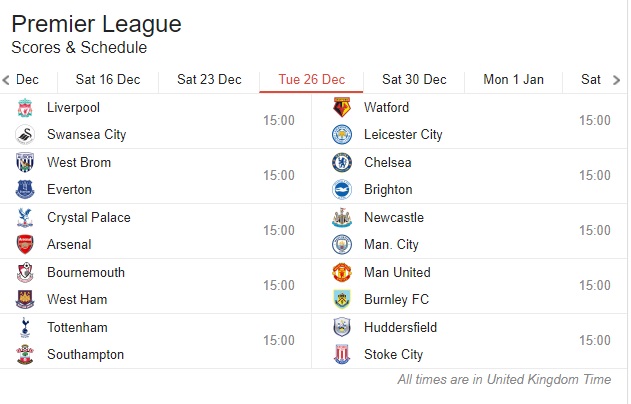631x404 pixels.
Task: Click the Watford club badge
Action: coord(342,107)
